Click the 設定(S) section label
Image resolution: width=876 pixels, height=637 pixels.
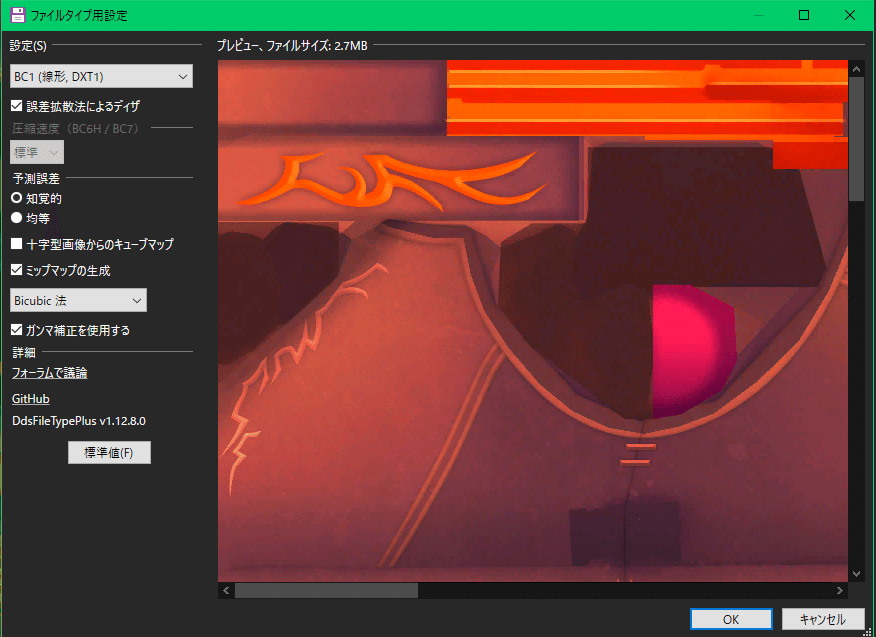tap(28, 46)
